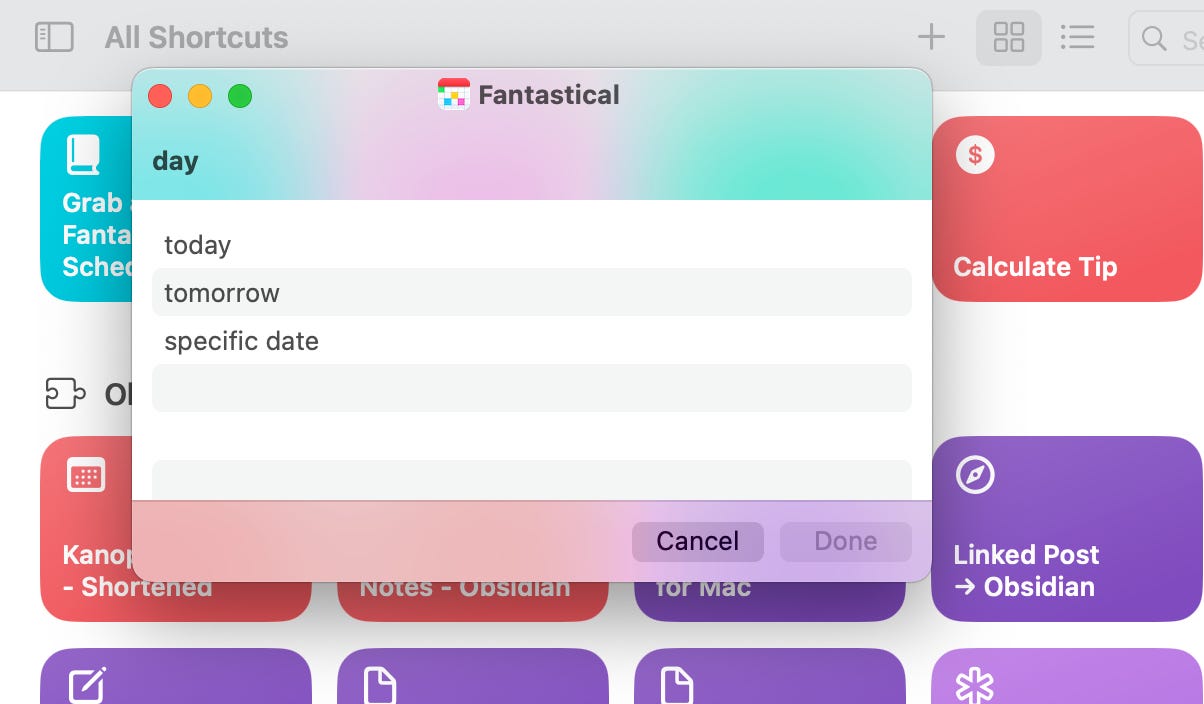Switch to list view in Shortcuts
The width and height of the screenshot is (1204, 704).
pyautogui.click(x=1077, y=38)
